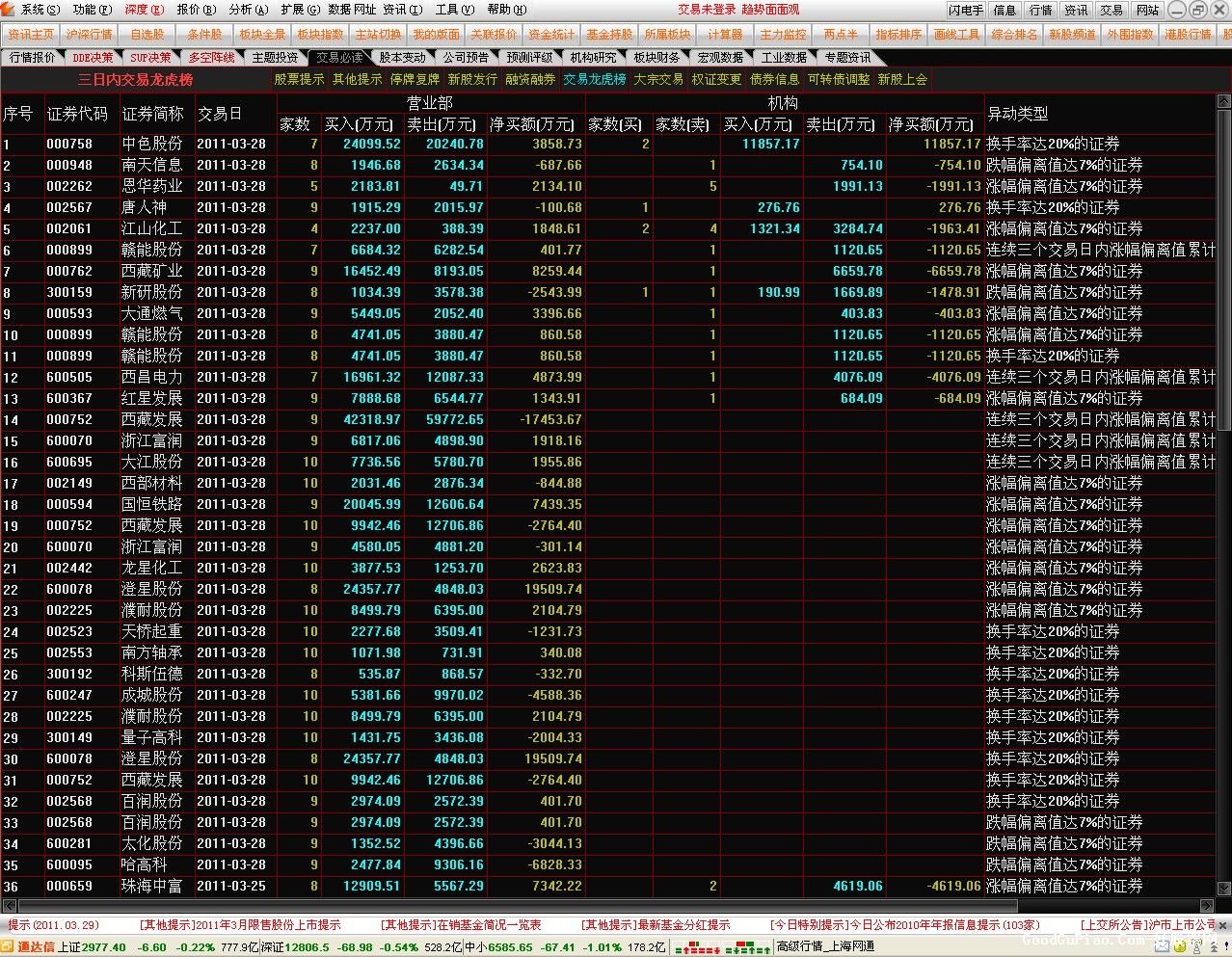Launch the 计算器 toolbar button

click(726, 34)
